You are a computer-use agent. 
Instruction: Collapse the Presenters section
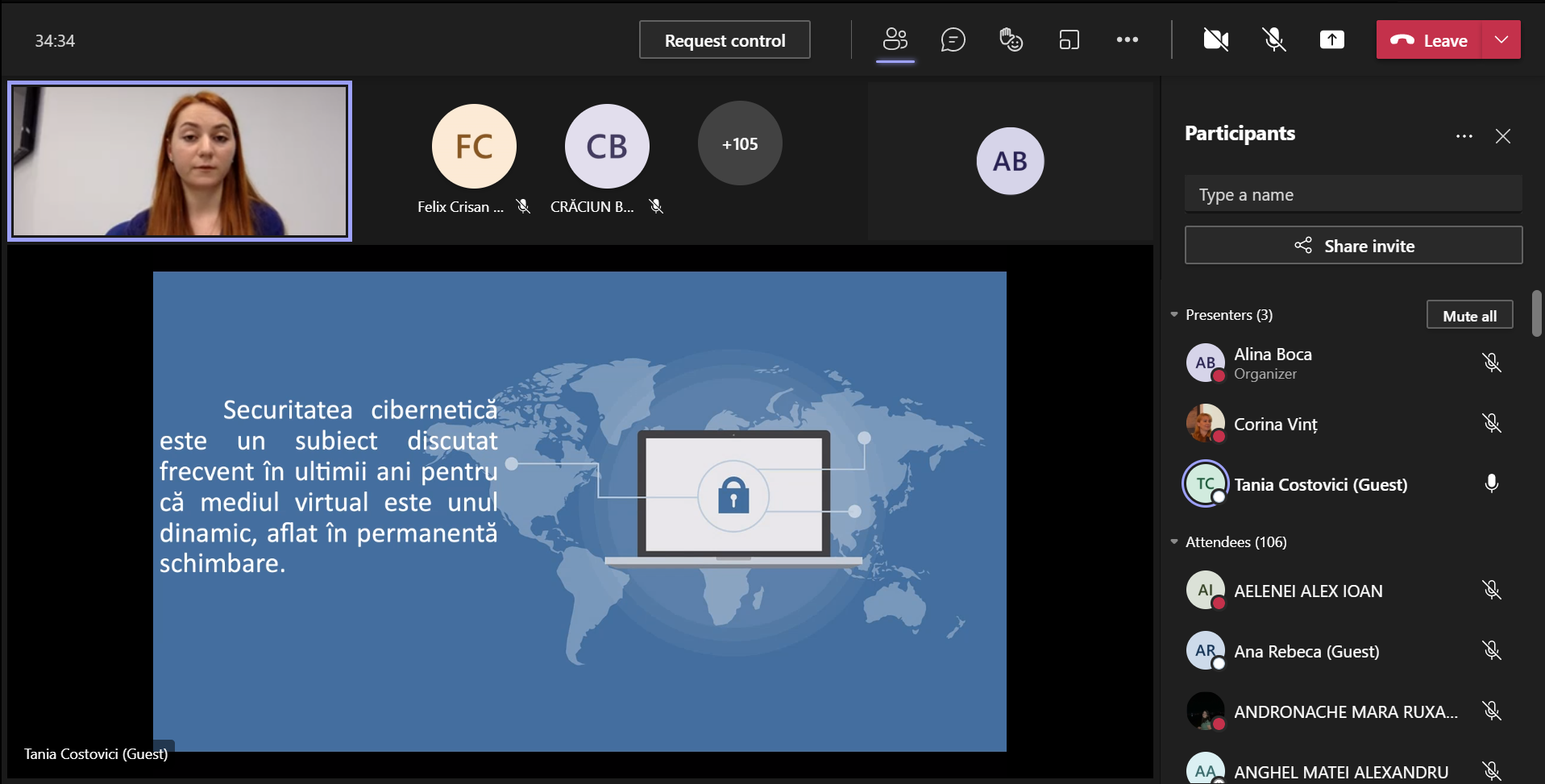click(1174, 314)
